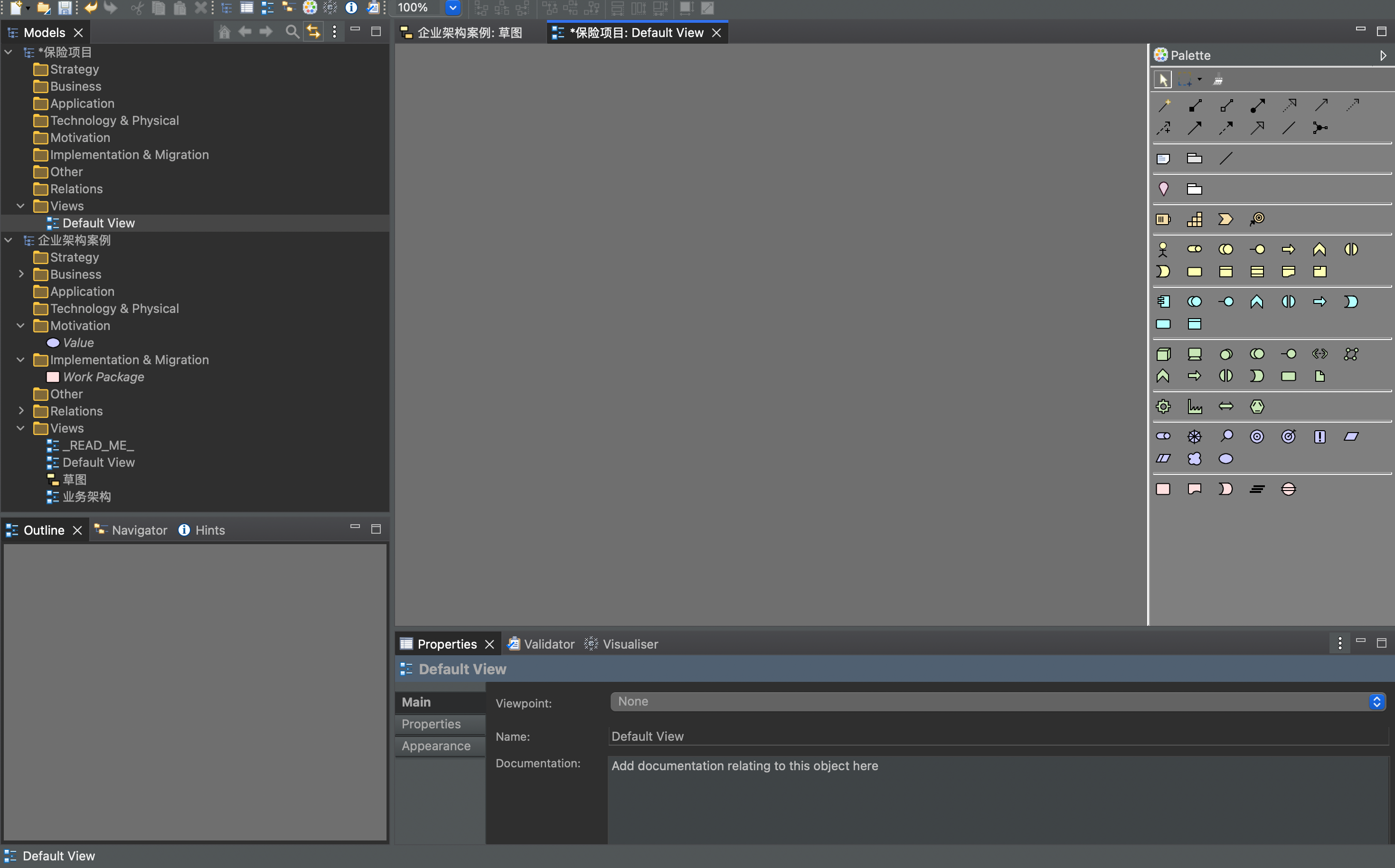Screen dimensions: 1395x868
Task: Choose the Note tool in the palette
Action: (x=1163, y=159)
